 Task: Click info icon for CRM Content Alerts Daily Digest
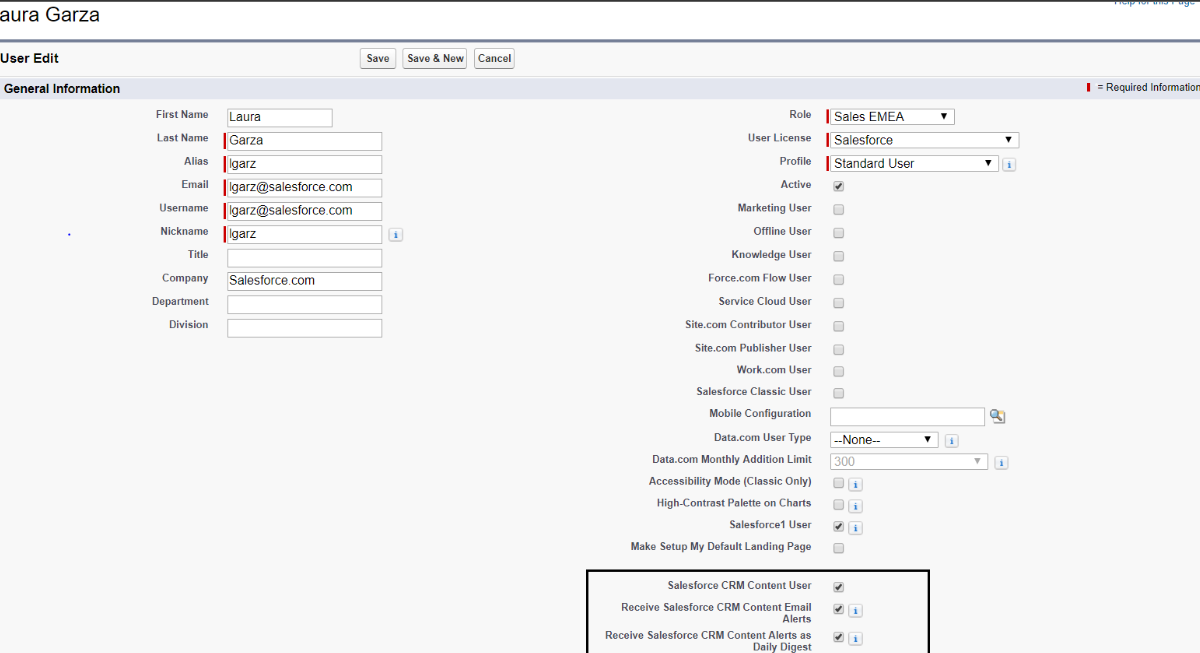tap(855, 637)
